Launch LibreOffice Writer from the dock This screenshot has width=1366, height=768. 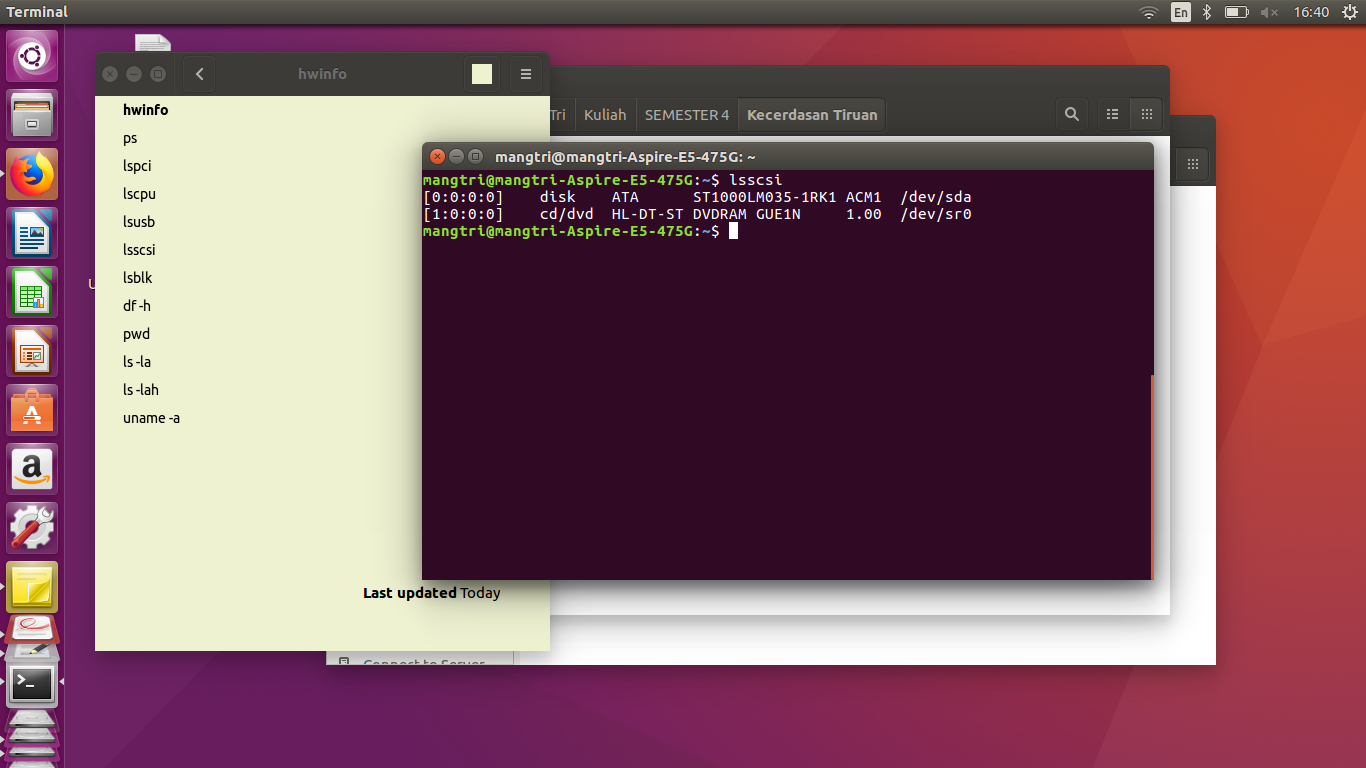(31, 232)
